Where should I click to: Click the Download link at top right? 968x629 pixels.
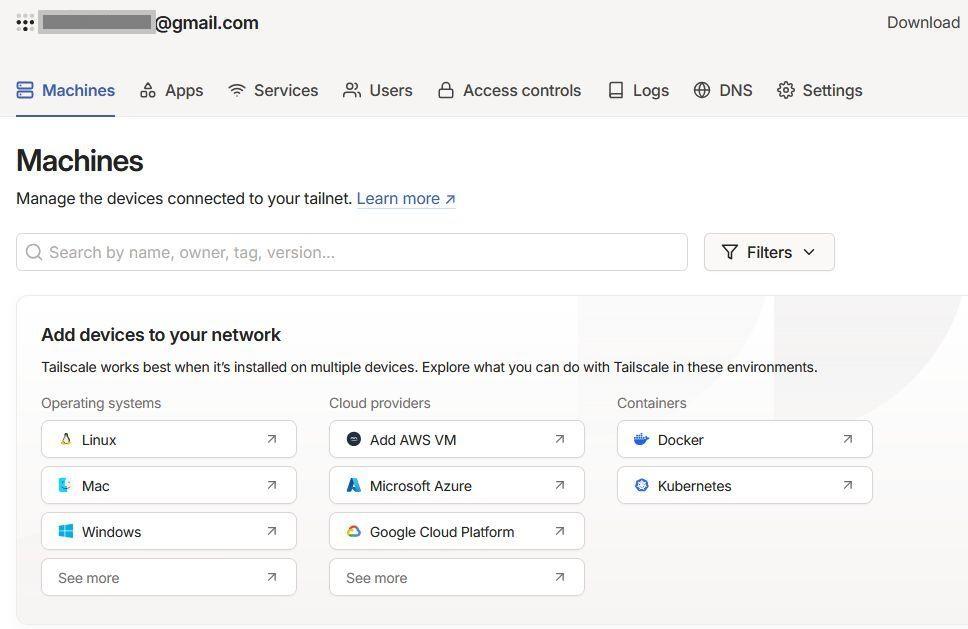pyautogui.click(x=922, y=22)
